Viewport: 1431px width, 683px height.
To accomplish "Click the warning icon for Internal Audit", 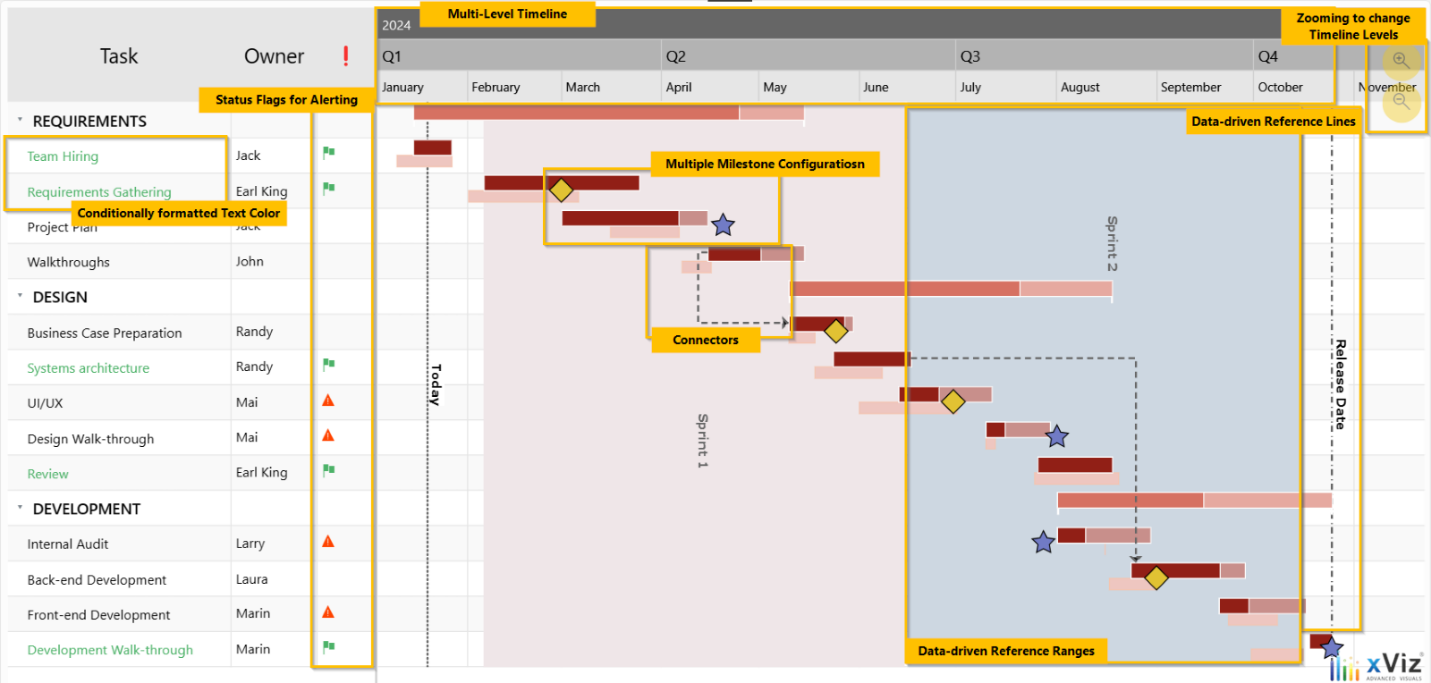I will (x=328, y=542).
